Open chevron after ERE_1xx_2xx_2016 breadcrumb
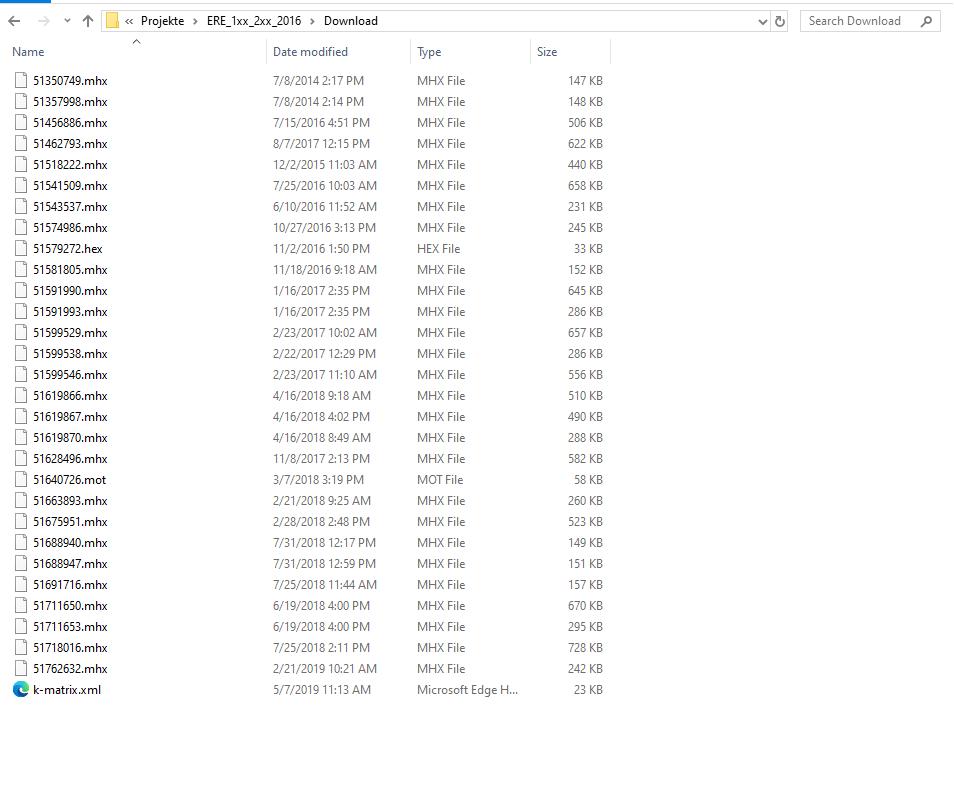954x792 pixels. tap(313, 21)
